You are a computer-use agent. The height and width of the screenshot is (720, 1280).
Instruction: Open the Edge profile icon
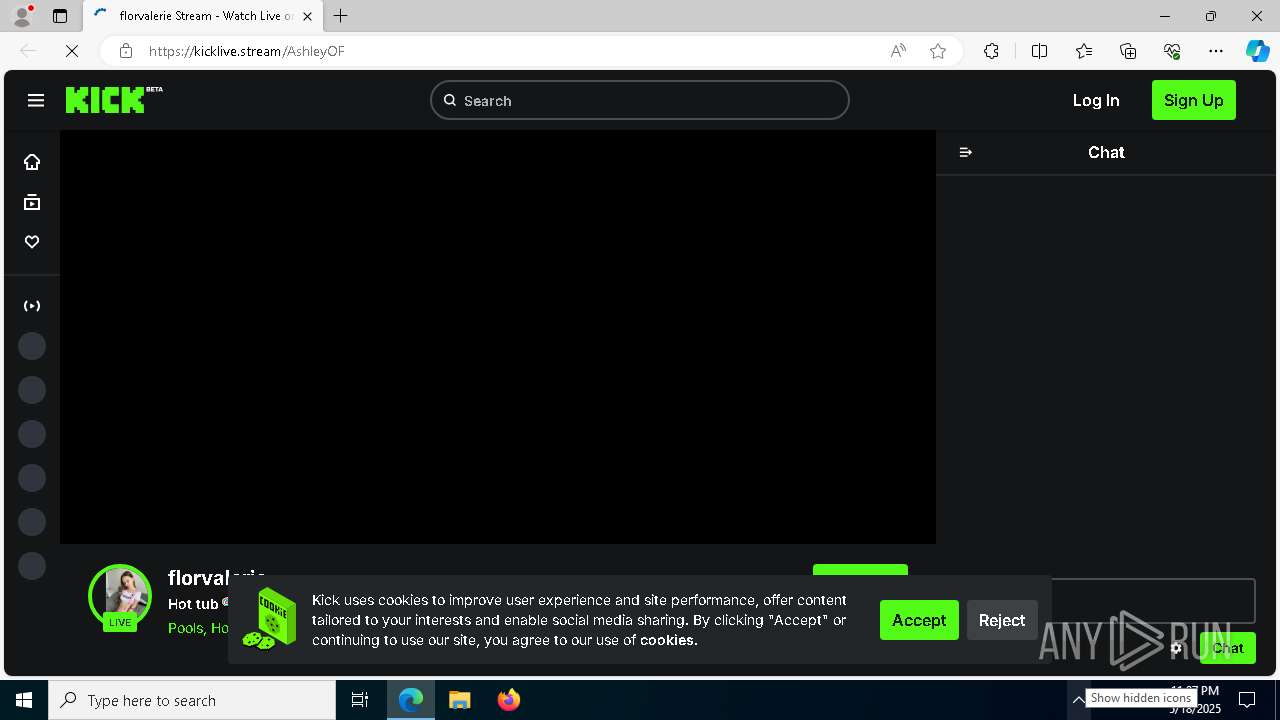22,16
